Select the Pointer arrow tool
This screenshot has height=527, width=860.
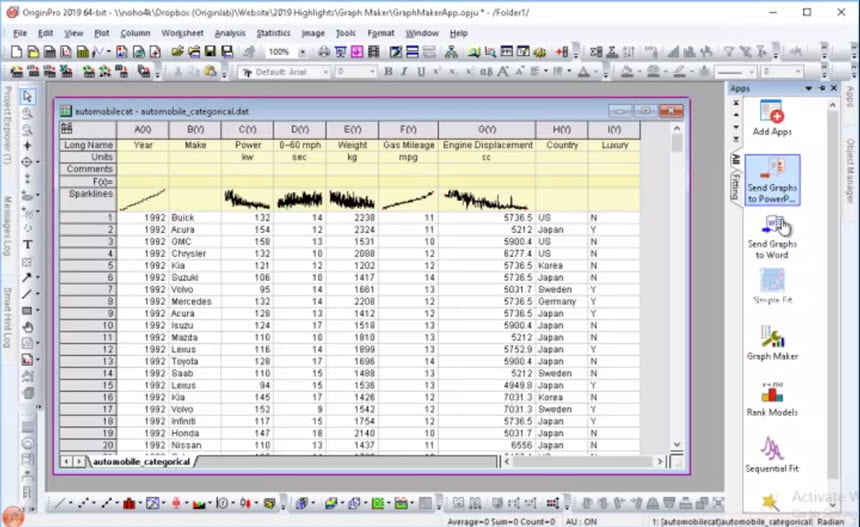point(27,97)
